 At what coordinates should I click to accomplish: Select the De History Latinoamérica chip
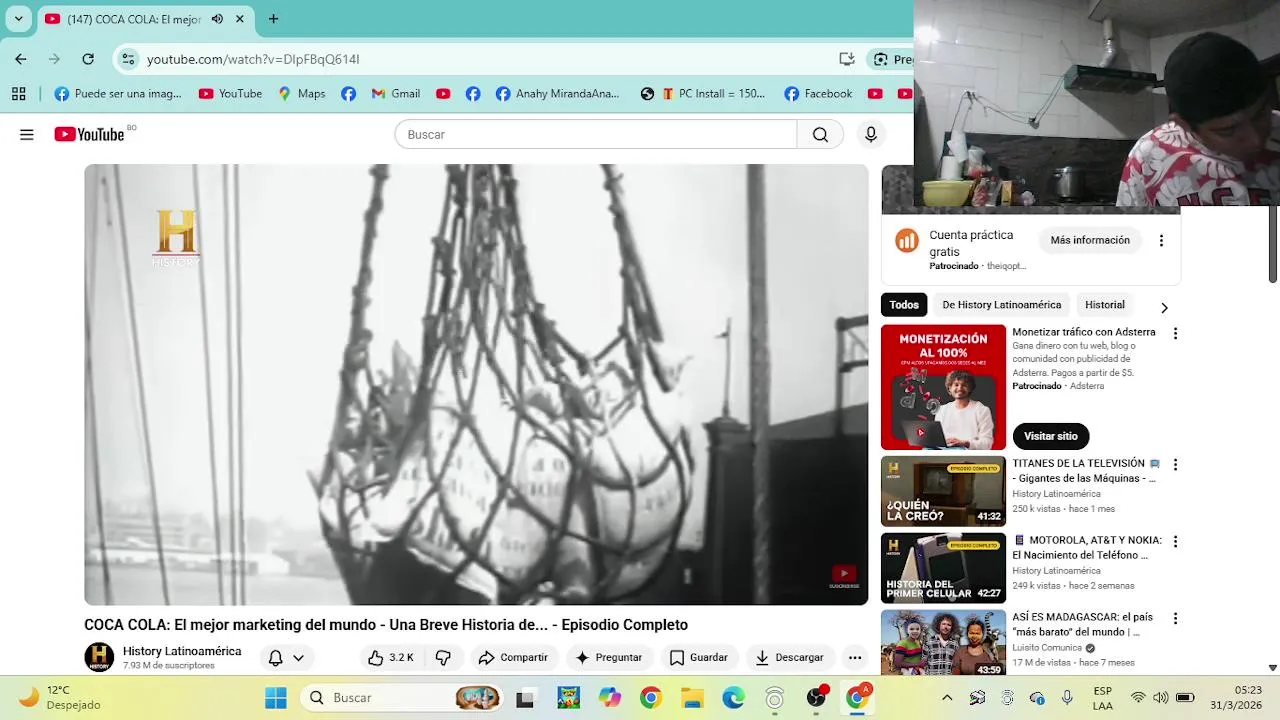point(1001,305)
